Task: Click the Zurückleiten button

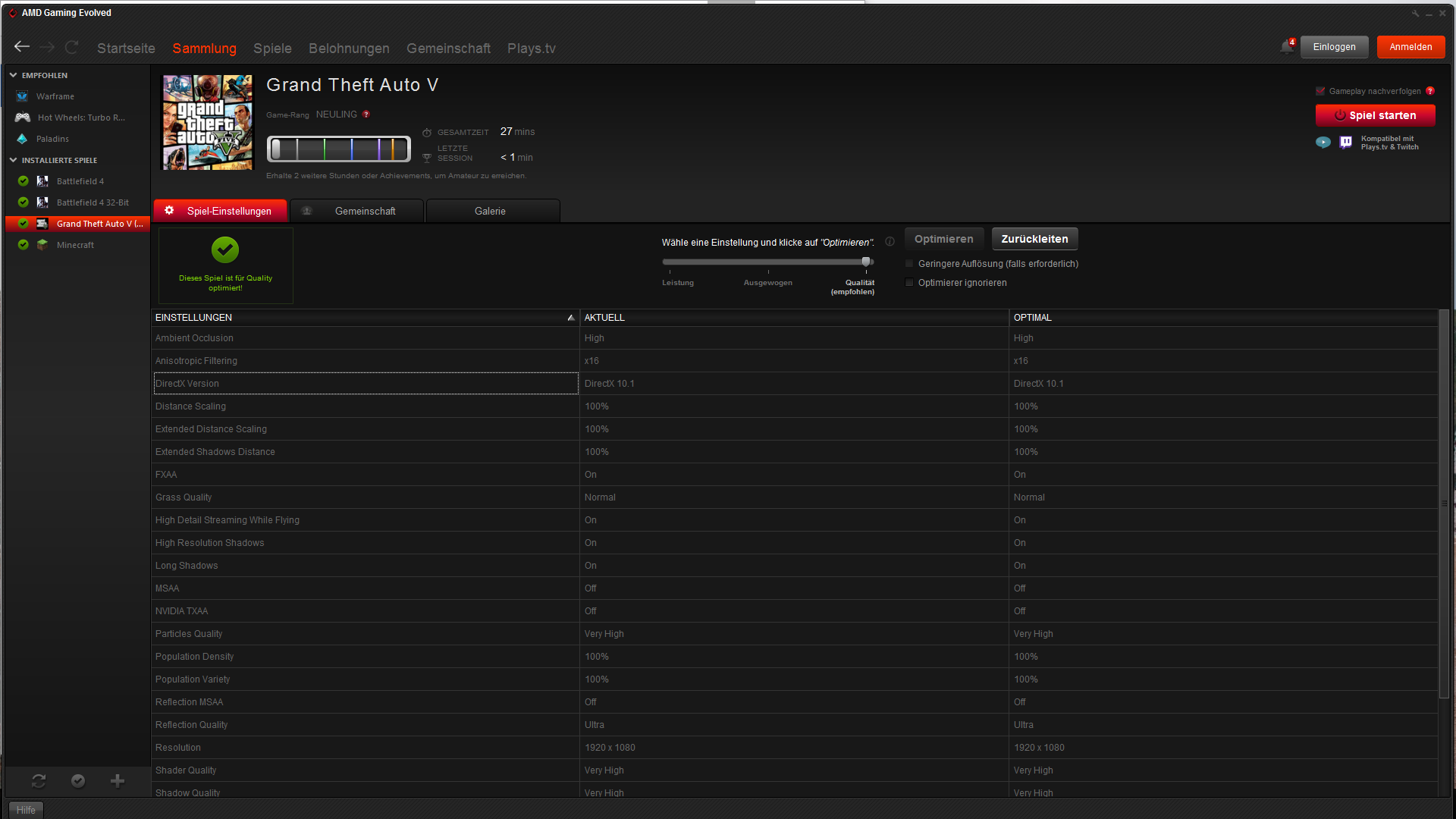Action: (1034, 239)
